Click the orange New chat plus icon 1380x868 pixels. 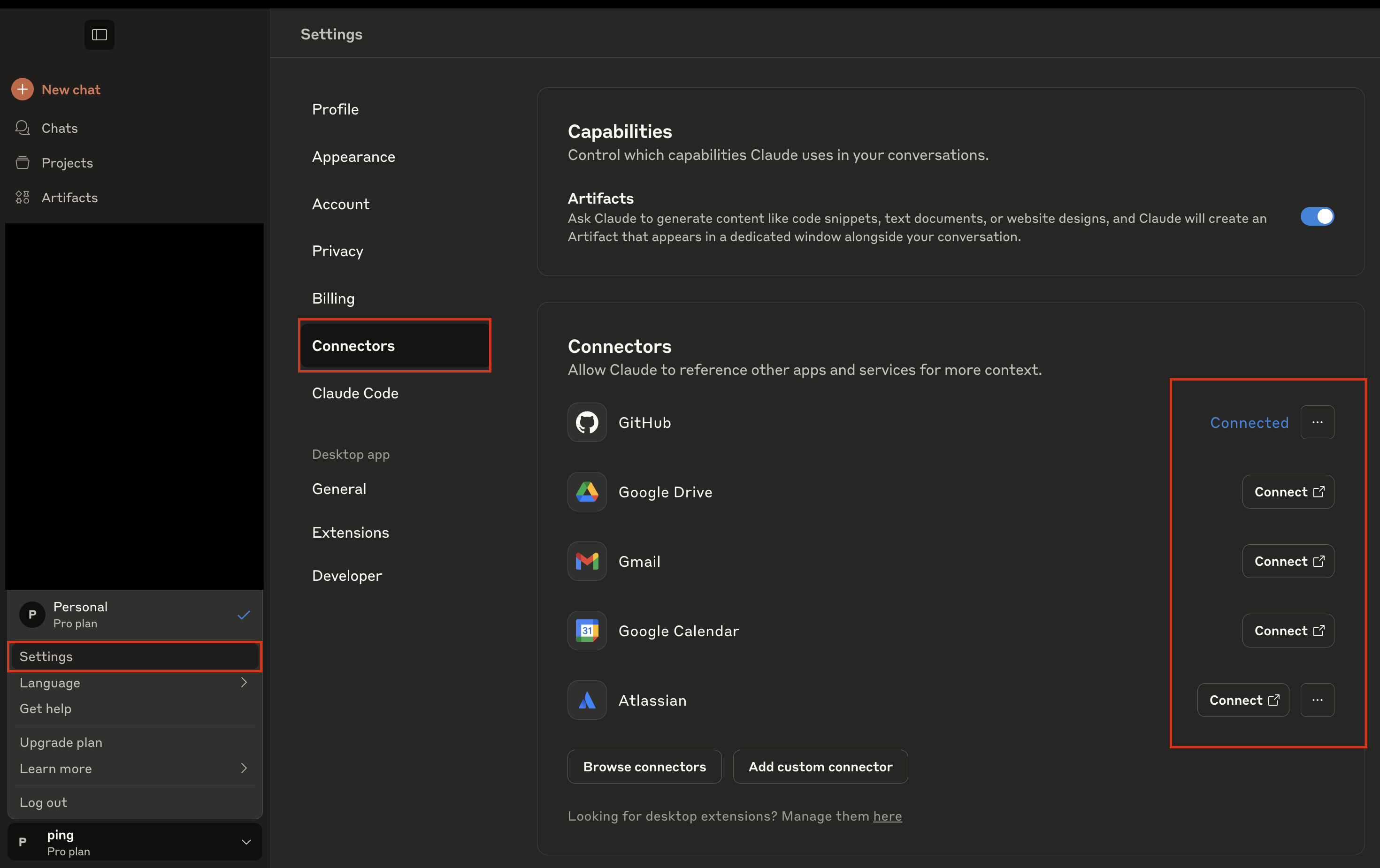tap(23, 89)
